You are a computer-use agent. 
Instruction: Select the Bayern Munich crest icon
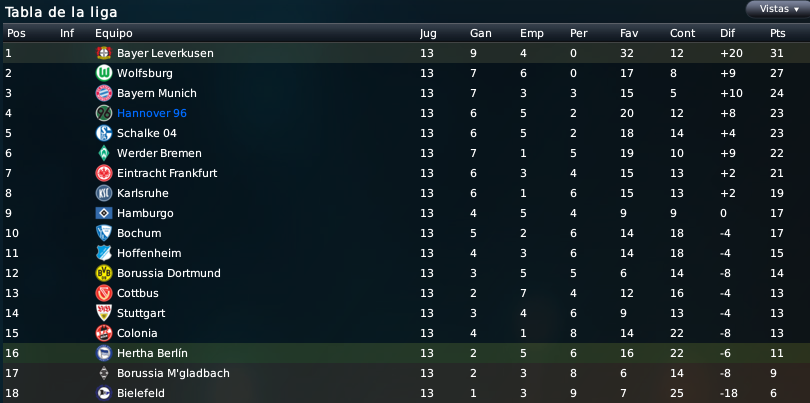[x=104, y=93]
